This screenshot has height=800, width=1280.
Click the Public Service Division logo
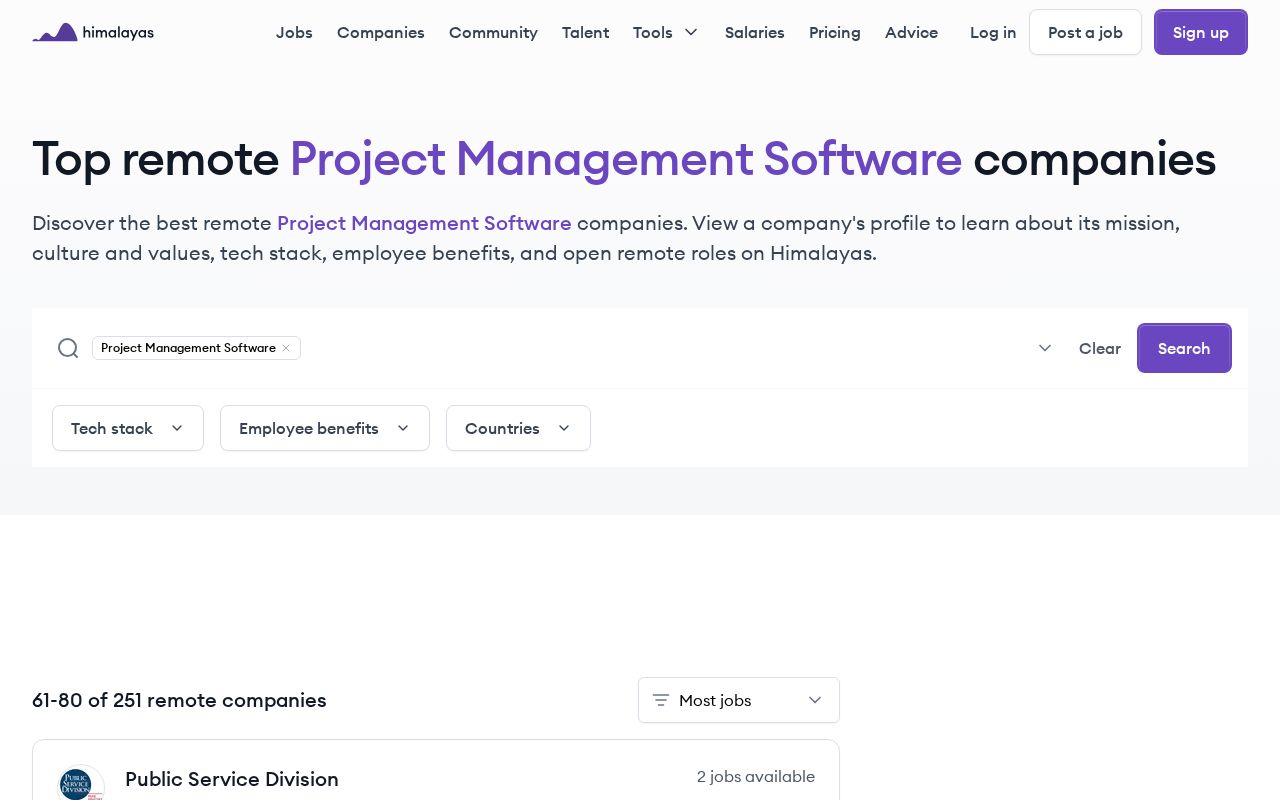(77, 783)
